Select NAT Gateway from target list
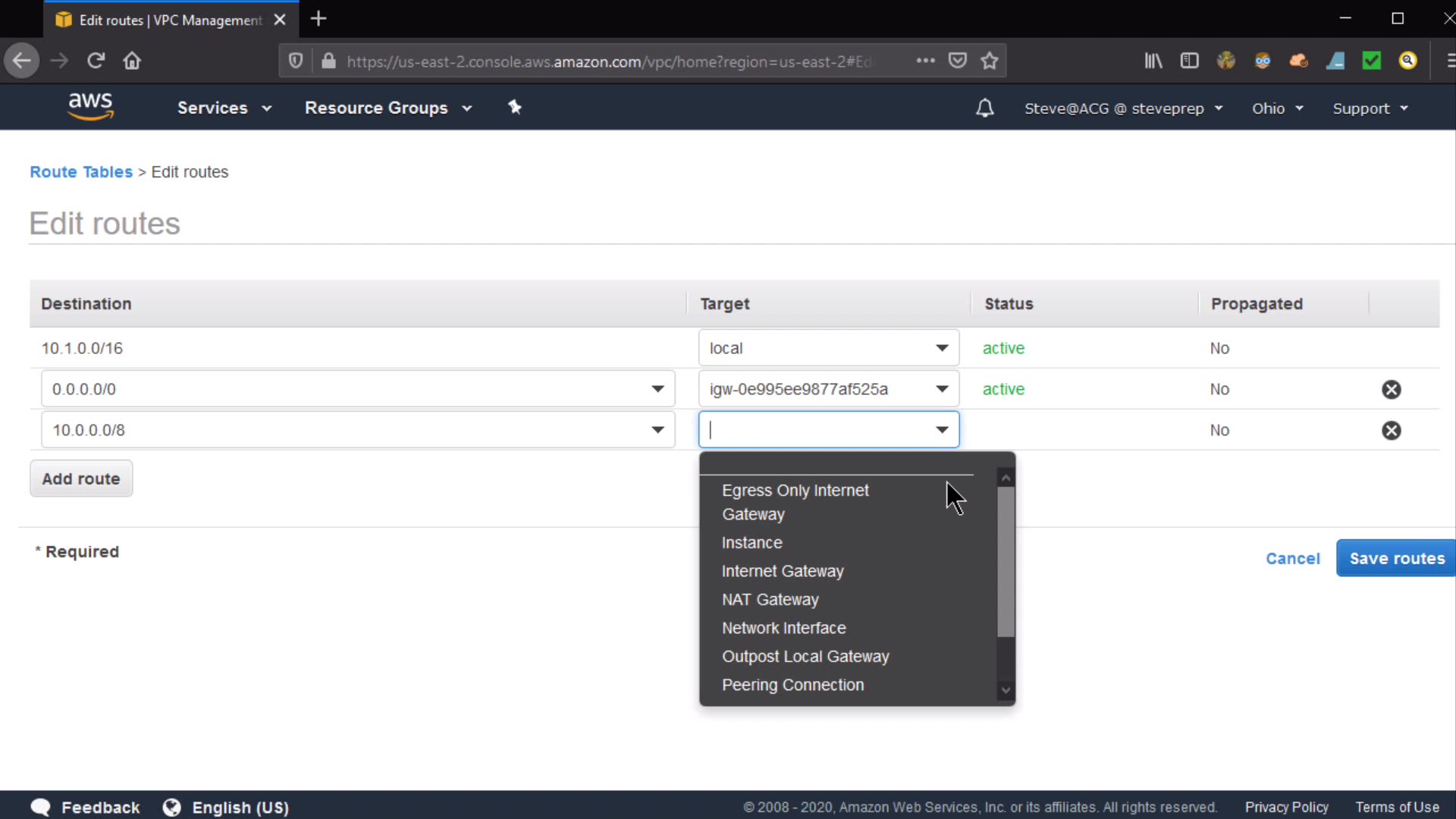Image resolution: width=1456 pixels, height=819 pixels. point(770,599)
